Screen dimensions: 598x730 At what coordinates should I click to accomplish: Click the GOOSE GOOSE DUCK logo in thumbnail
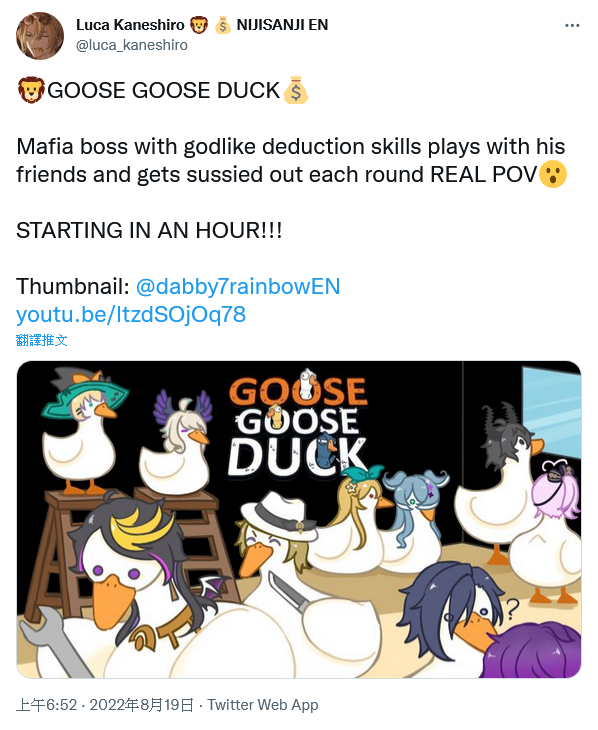(x=298, y=426)
